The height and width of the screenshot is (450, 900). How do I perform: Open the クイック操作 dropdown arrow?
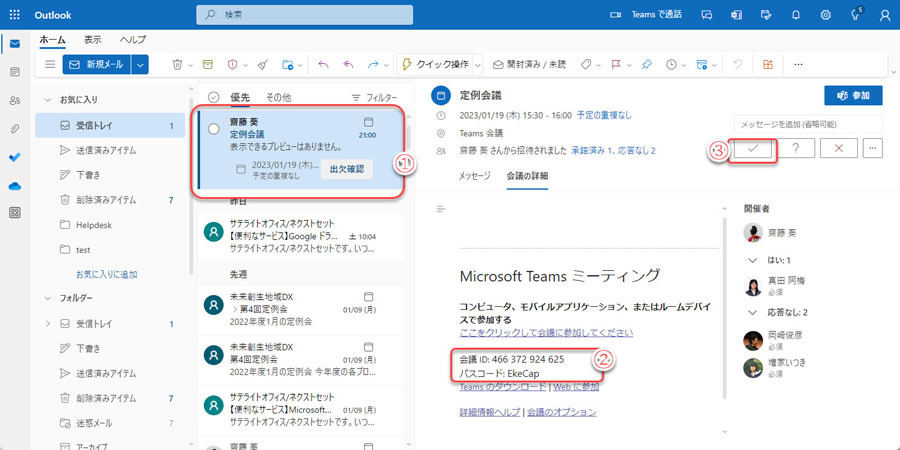478,65
